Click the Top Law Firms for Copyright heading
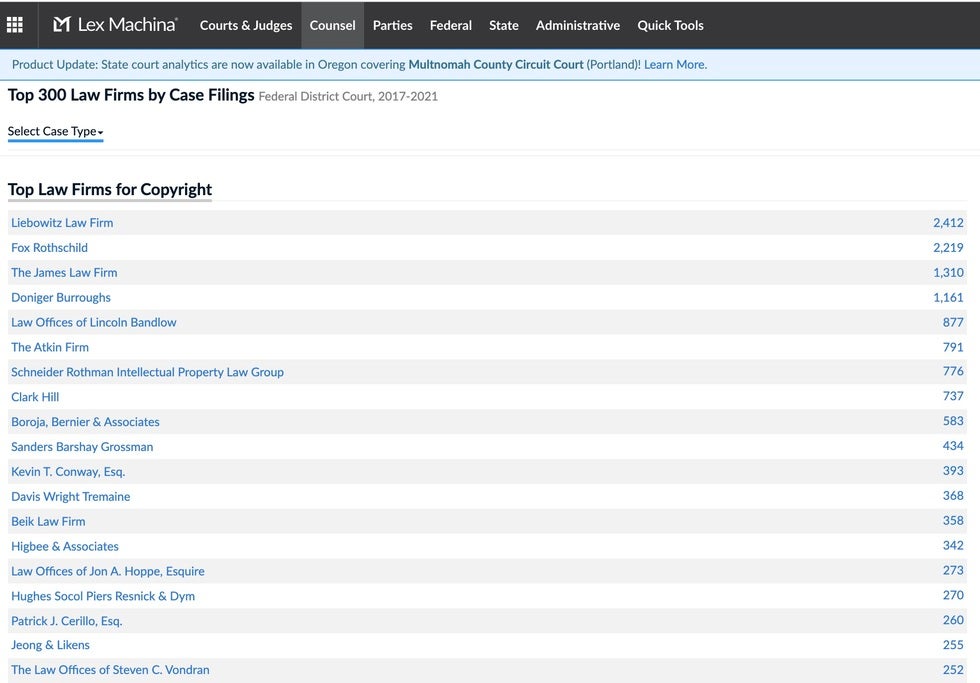 110,189
